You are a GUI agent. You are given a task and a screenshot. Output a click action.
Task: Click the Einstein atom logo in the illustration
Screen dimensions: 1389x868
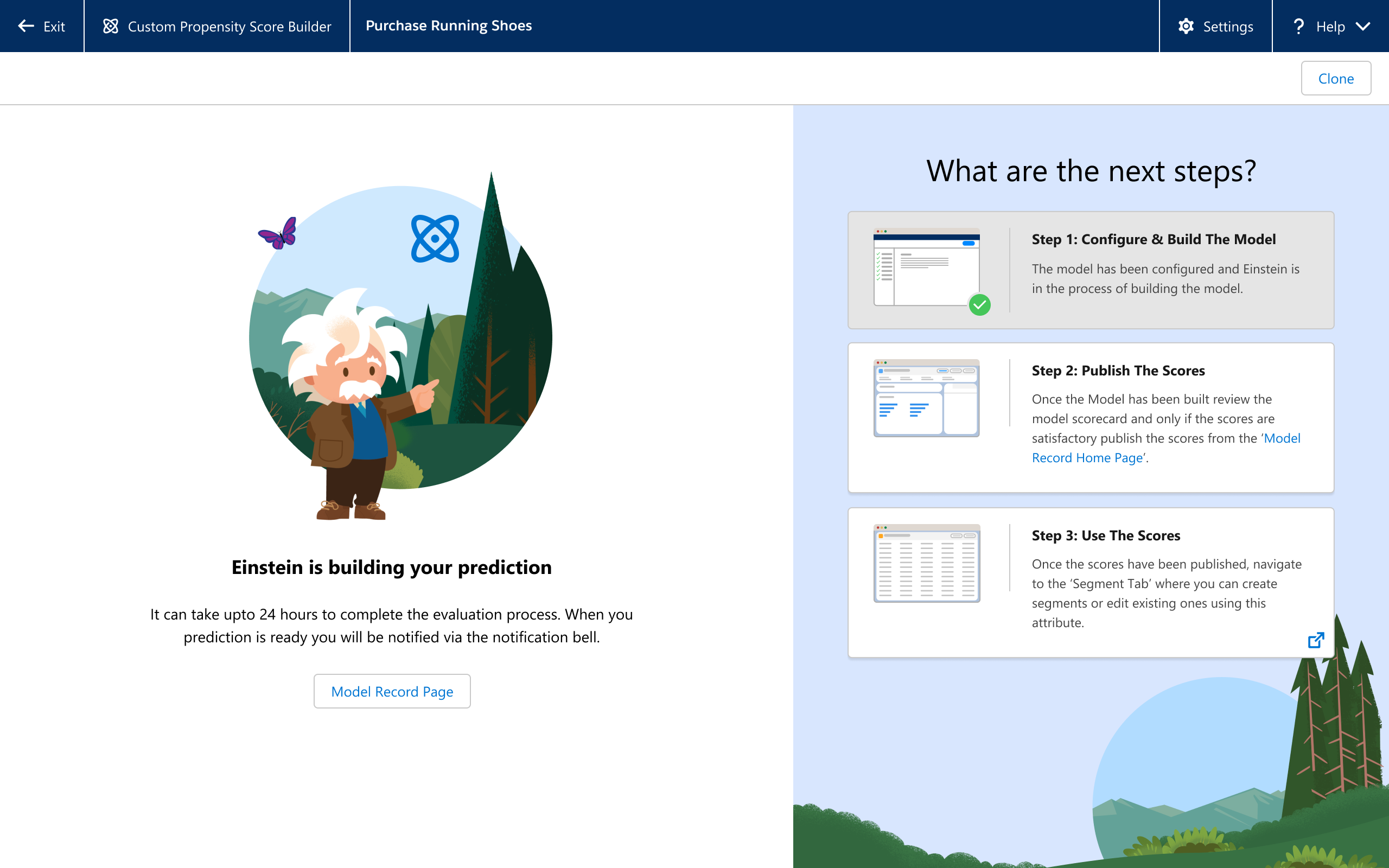tap(435, 239)
